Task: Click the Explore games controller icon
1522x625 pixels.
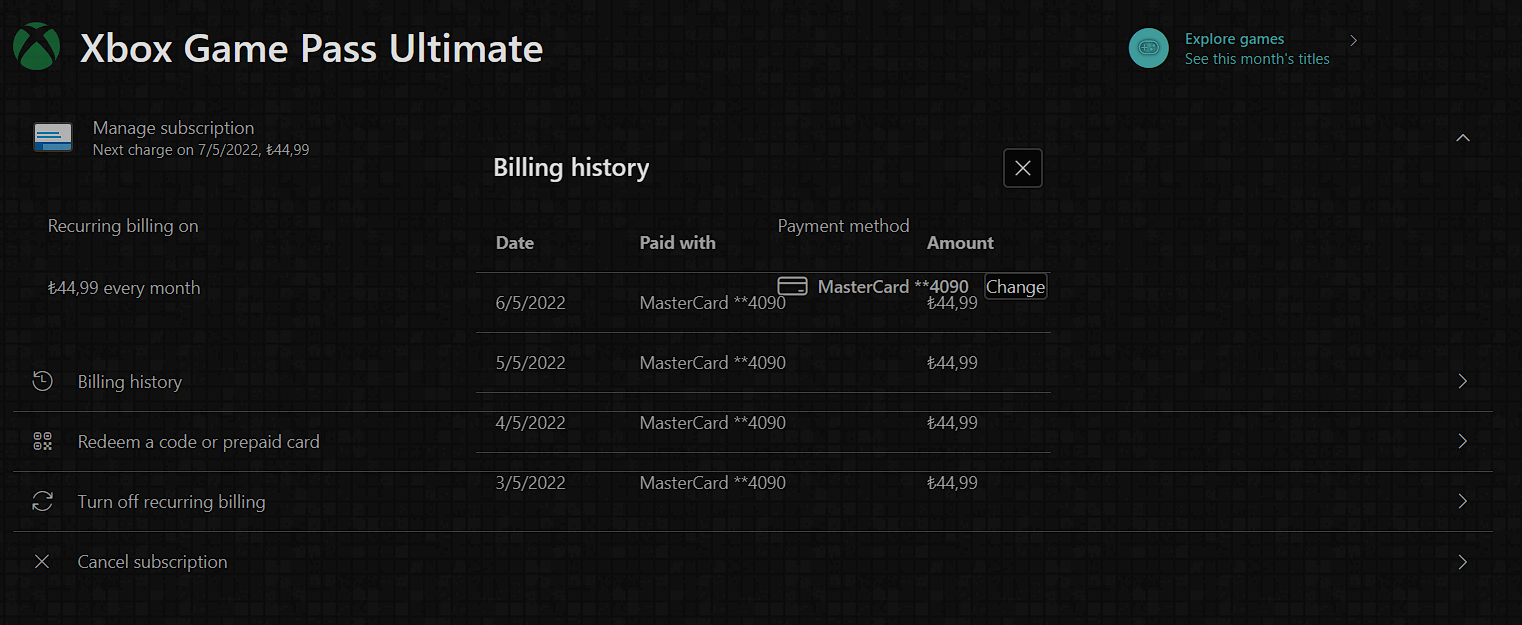Action: (x=1148, y=48)
